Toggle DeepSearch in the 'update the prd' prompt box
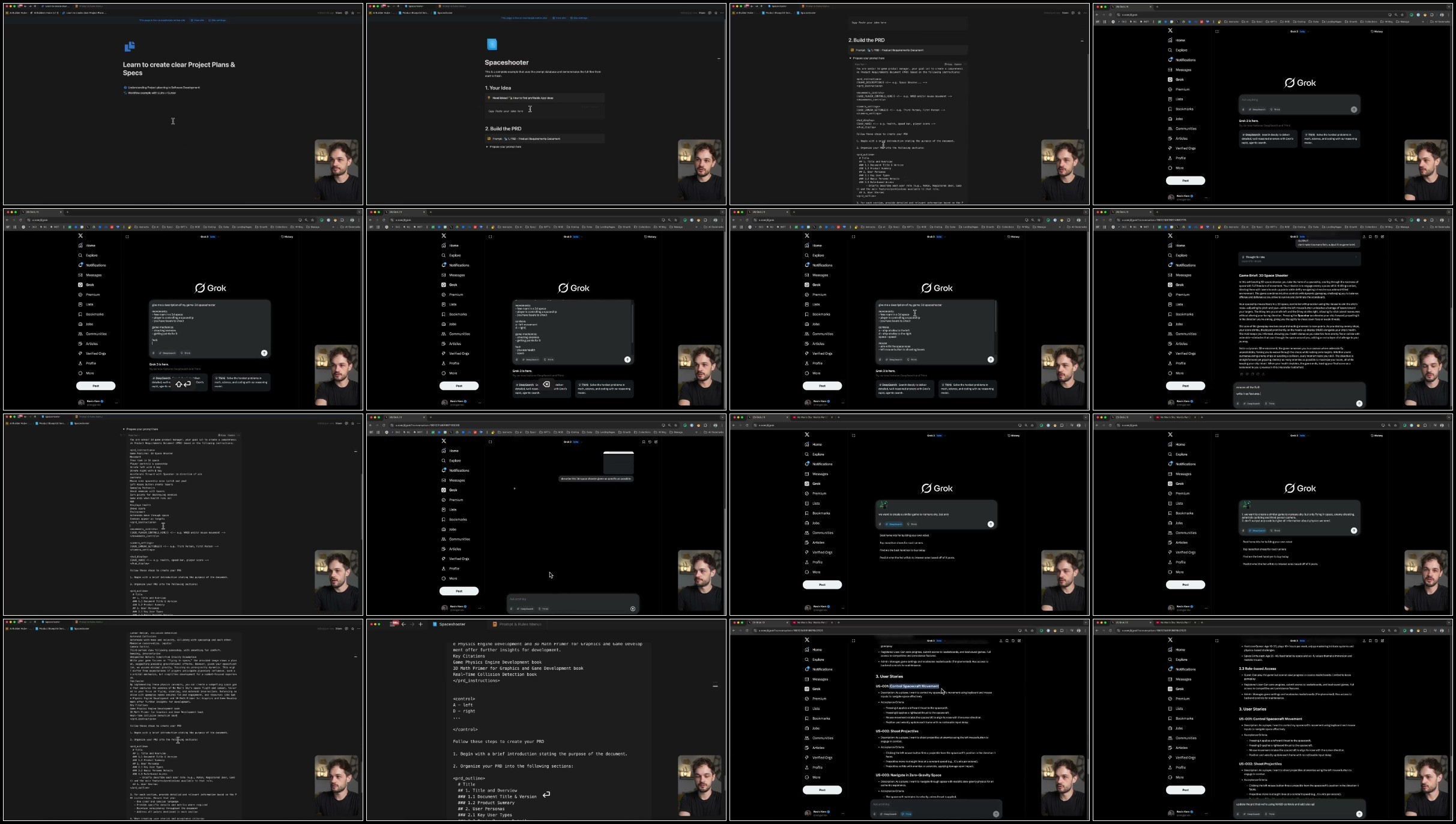 1251,814
